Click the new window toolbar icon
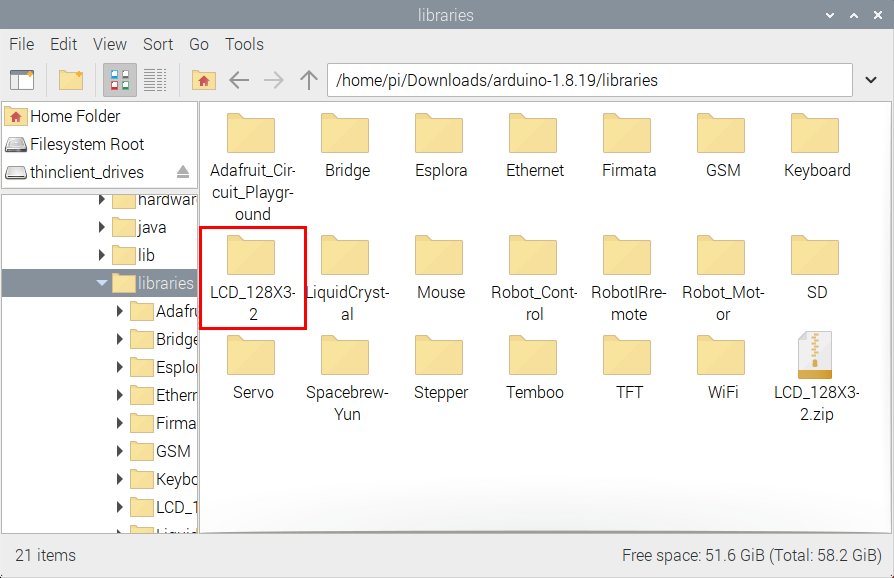The height and width of the screenshot is (578, 894). 22,80
